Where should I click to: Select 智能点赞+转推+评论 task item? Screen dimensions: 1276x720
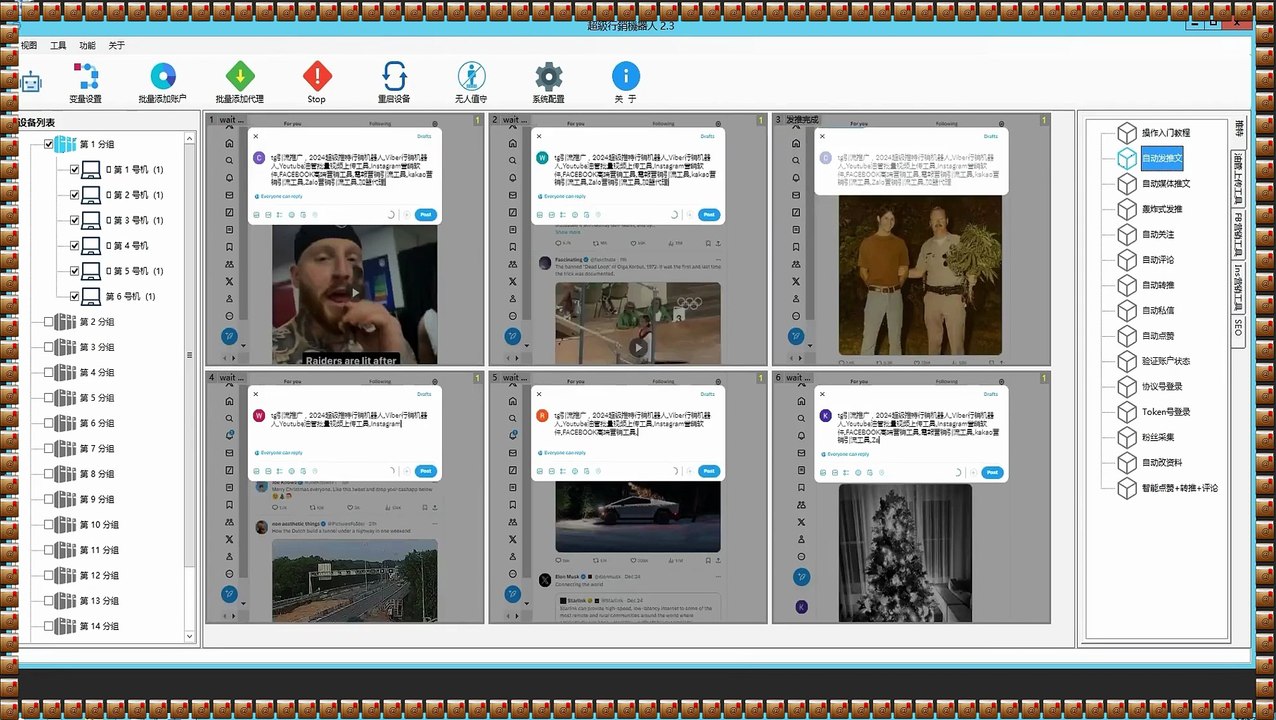[1180, 488]
